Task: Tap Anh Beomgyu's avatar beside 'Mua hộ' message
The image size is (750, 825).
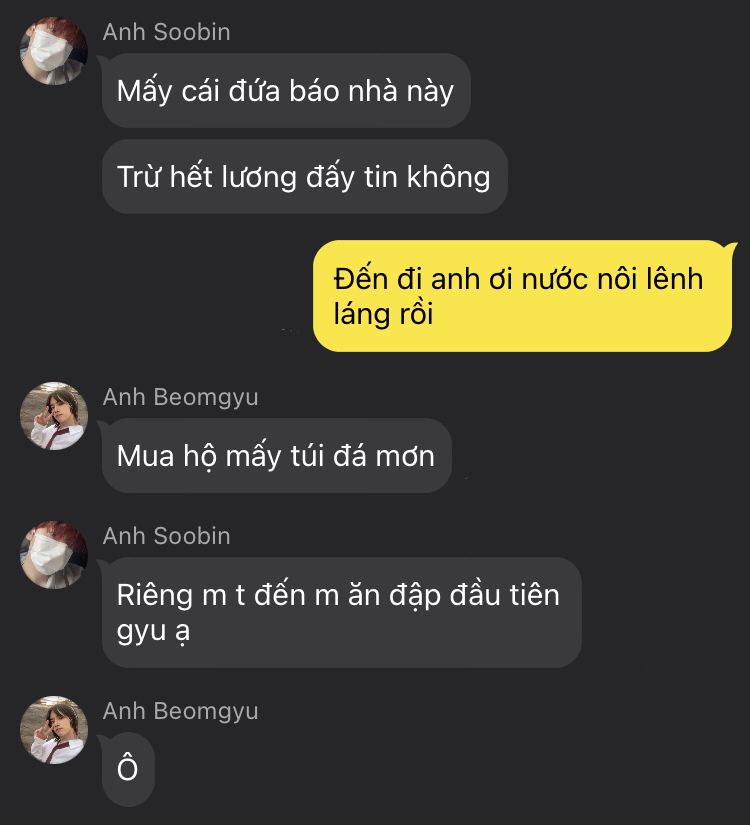Action: pyautogui.click(x=54, y=416)
